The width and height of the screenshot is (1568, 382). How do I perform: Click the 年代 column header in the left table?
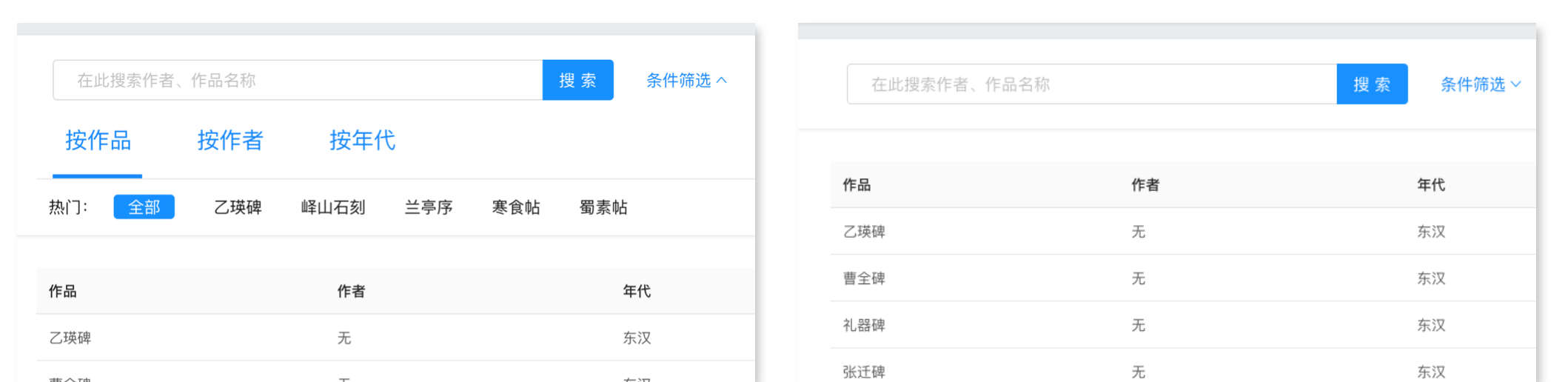pos(637,292)
